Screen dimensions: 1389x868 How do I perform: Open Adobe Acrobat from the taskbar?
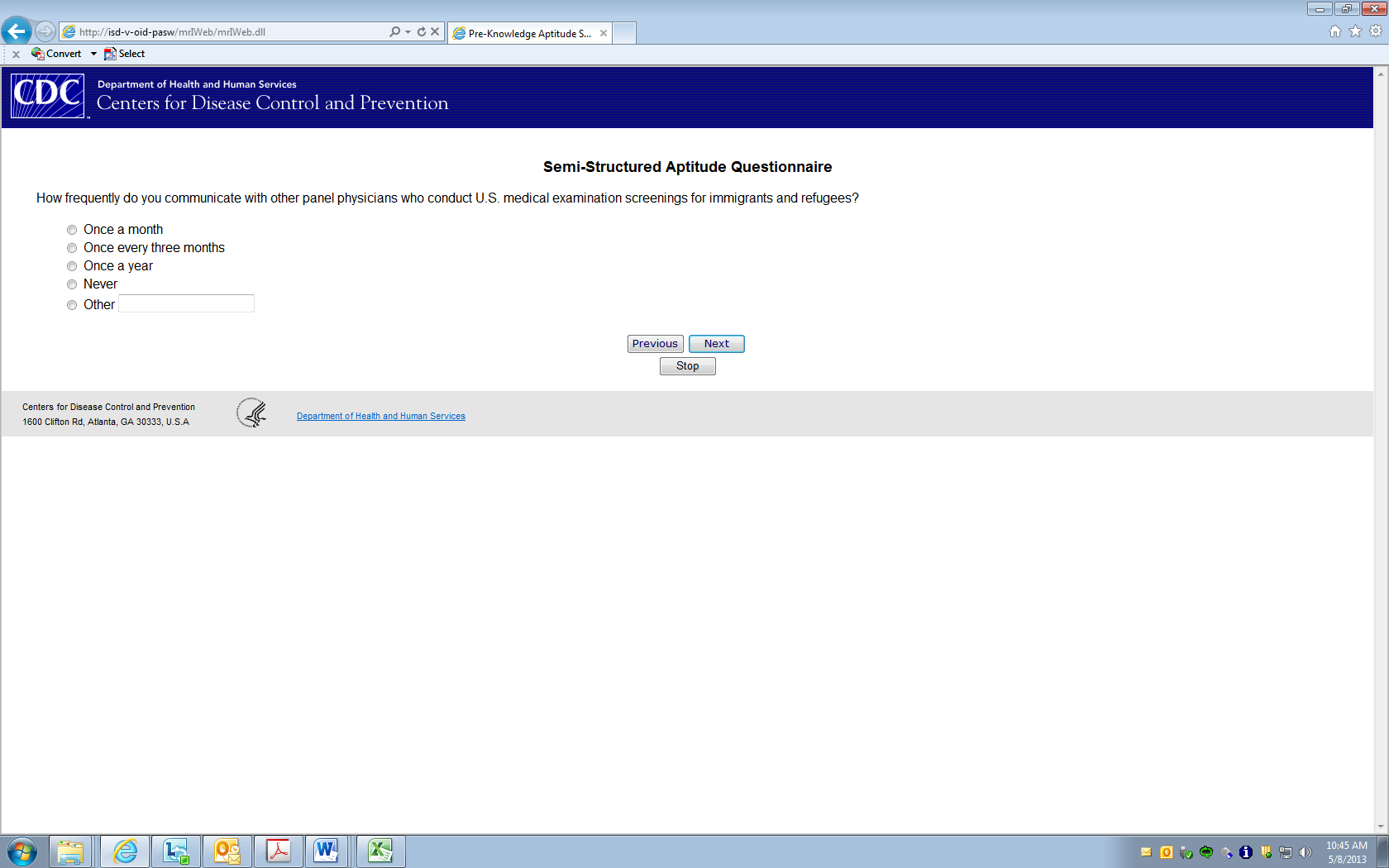click(278, 851)
